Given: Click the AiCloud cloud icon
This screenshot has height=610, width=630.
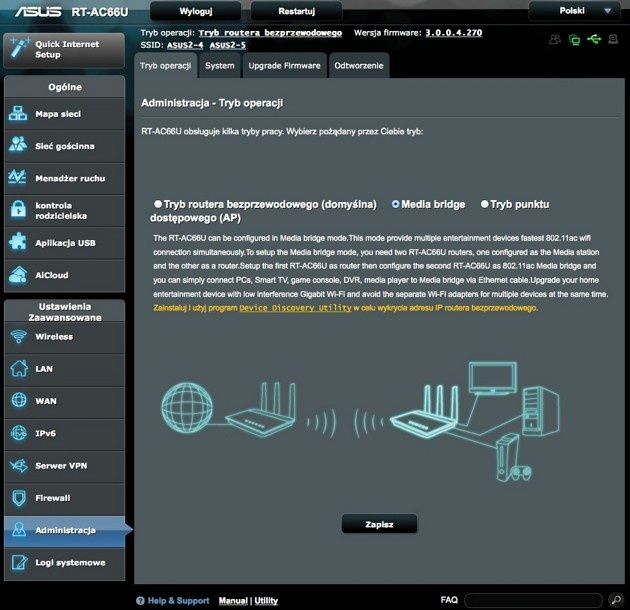Looking at the screenshot, I should click(18, 275).
